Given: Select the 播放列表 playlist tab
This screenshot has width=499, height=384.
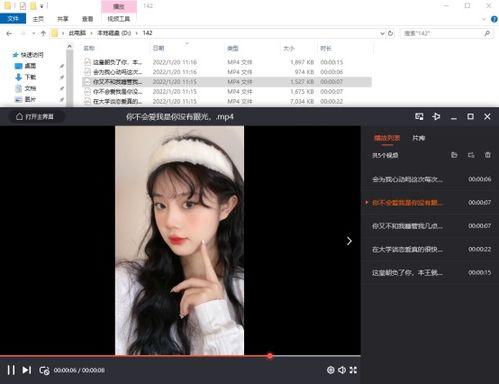Looking at the screenshot, I should [387, 138].
